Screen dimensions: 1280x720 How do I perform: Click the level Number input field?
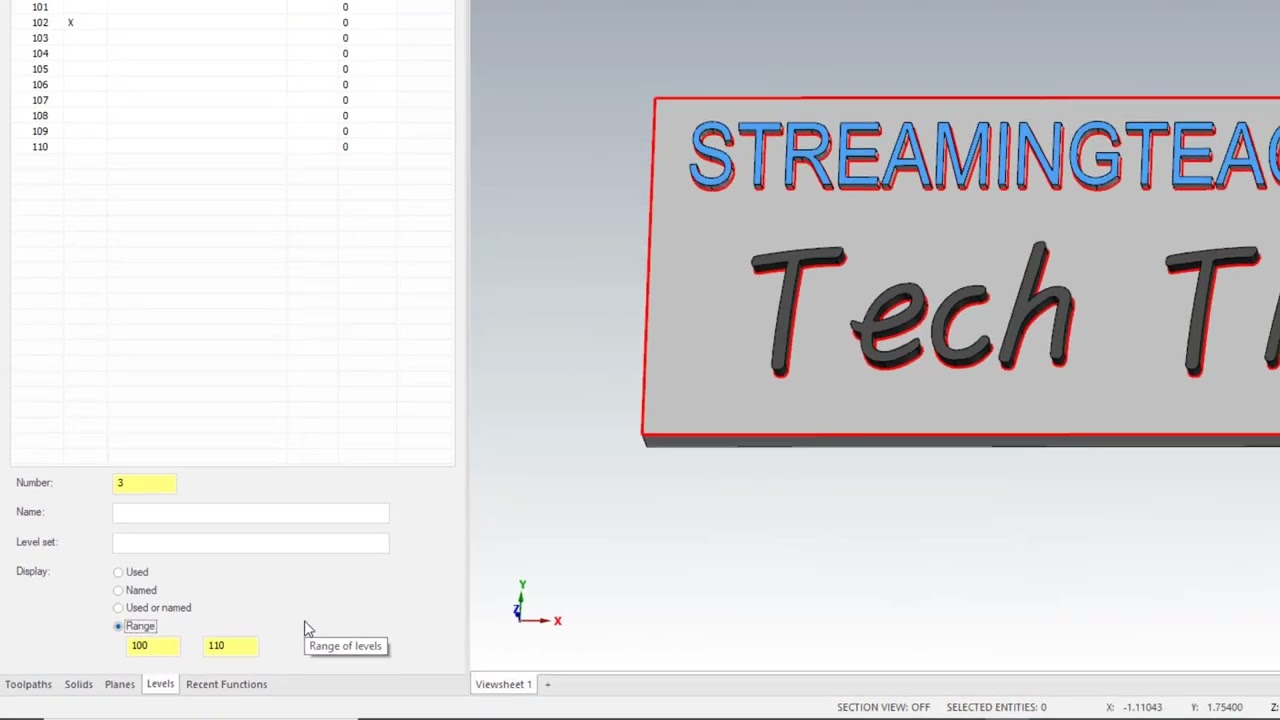[145, 484]
